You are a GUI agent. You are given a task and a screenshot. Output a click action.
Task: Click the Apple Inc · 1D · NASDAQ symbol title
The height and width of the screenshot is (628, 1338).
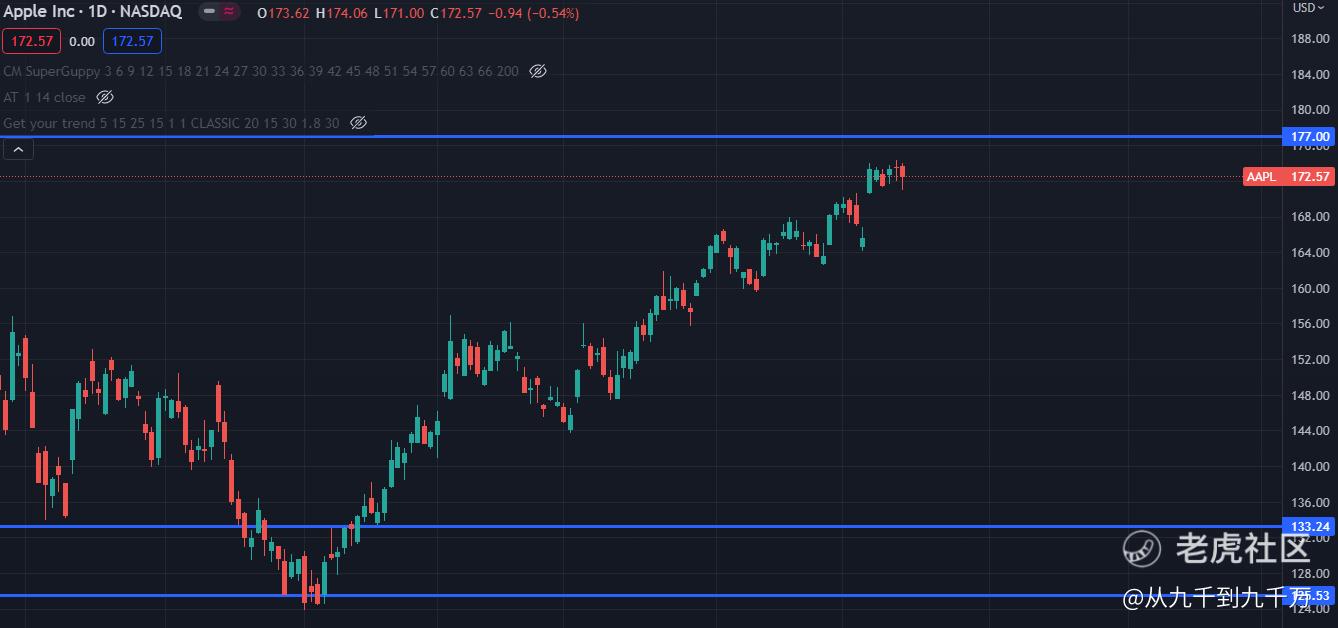click(x=91, y=12)
